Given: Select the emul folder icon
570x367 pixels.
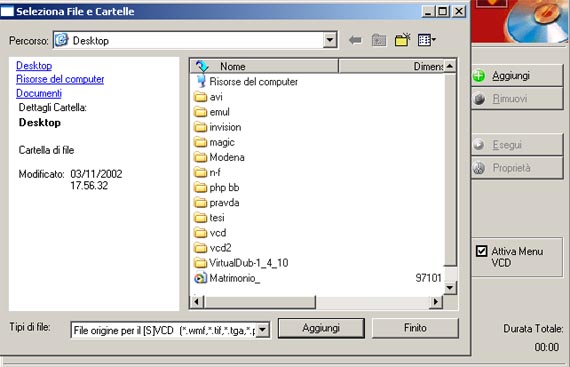Looking at the screenshot, I should click(200, 112).
